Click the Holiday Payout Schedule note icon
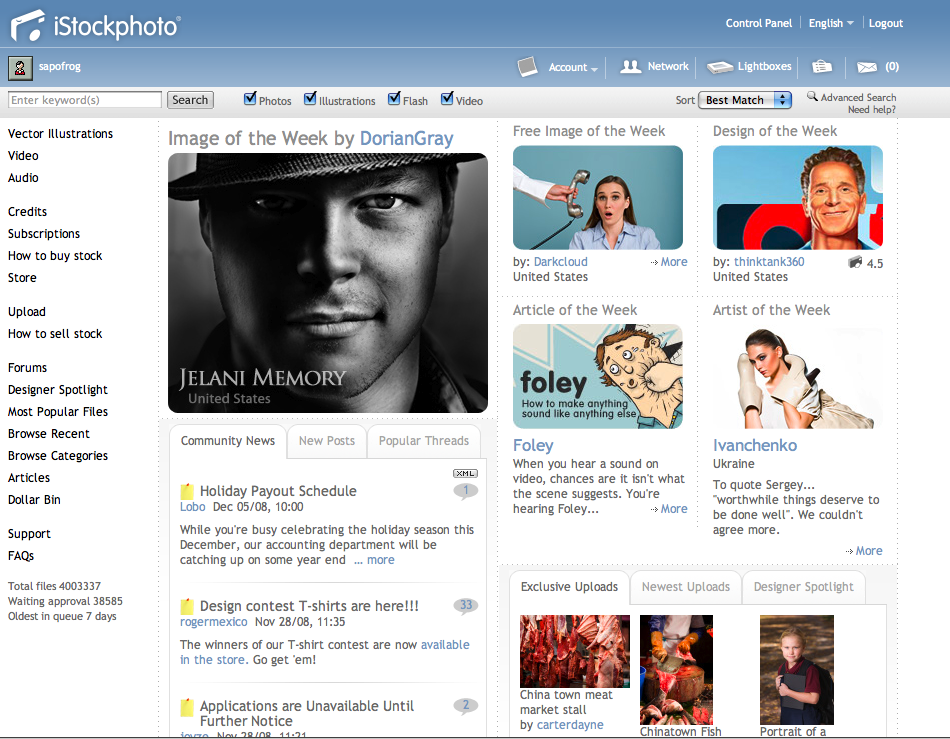The width and height of the screenshot is (950, 739). [x=187, y=491]
